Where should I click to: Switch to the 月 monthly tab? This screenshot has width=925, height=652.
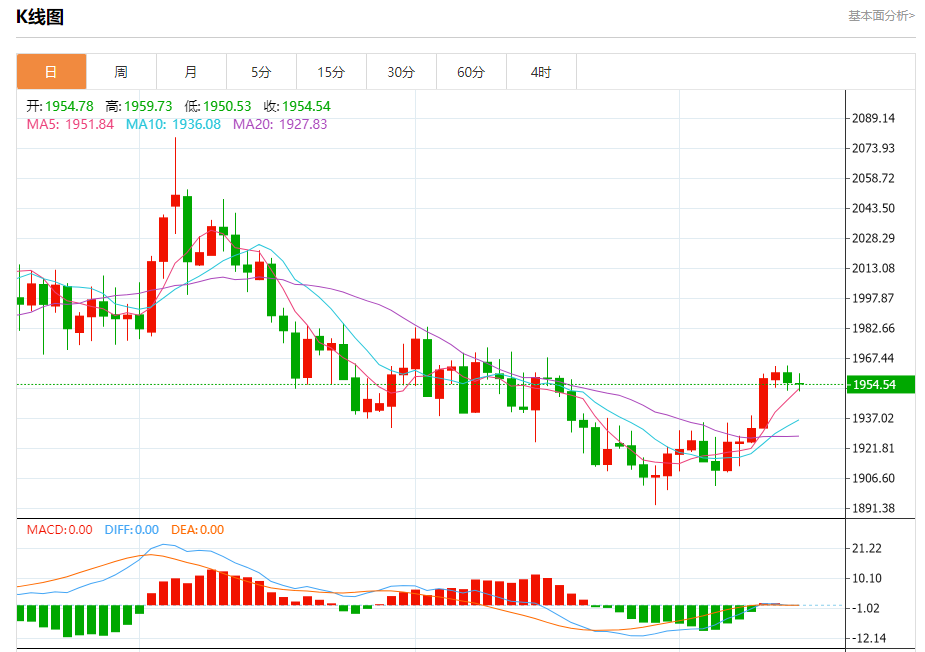point(191,72)
